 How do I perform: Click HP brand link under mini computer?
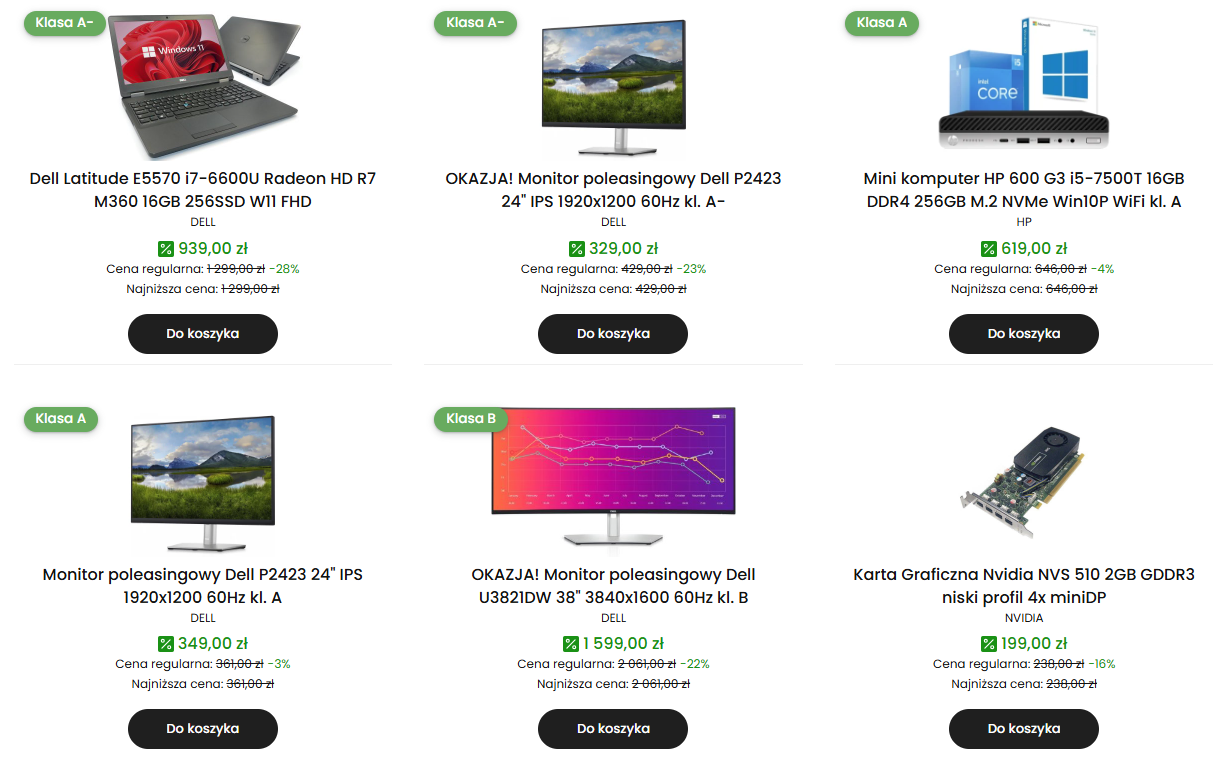point(1023,222)
